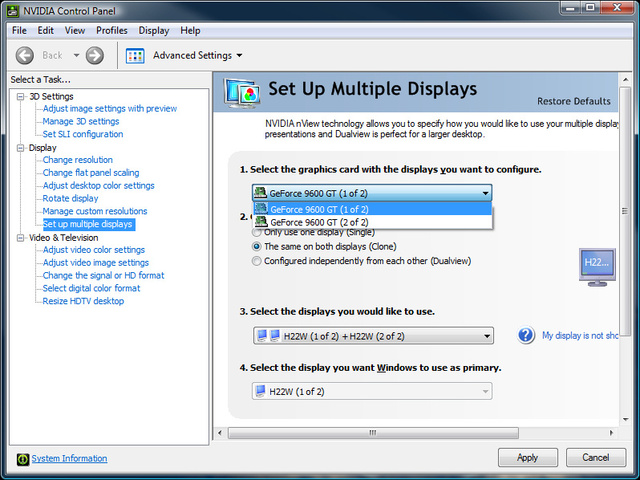640x480 pixels.
Task: Collapse the Display tree node
Action: pyautogui.click(x=20, y=148)
